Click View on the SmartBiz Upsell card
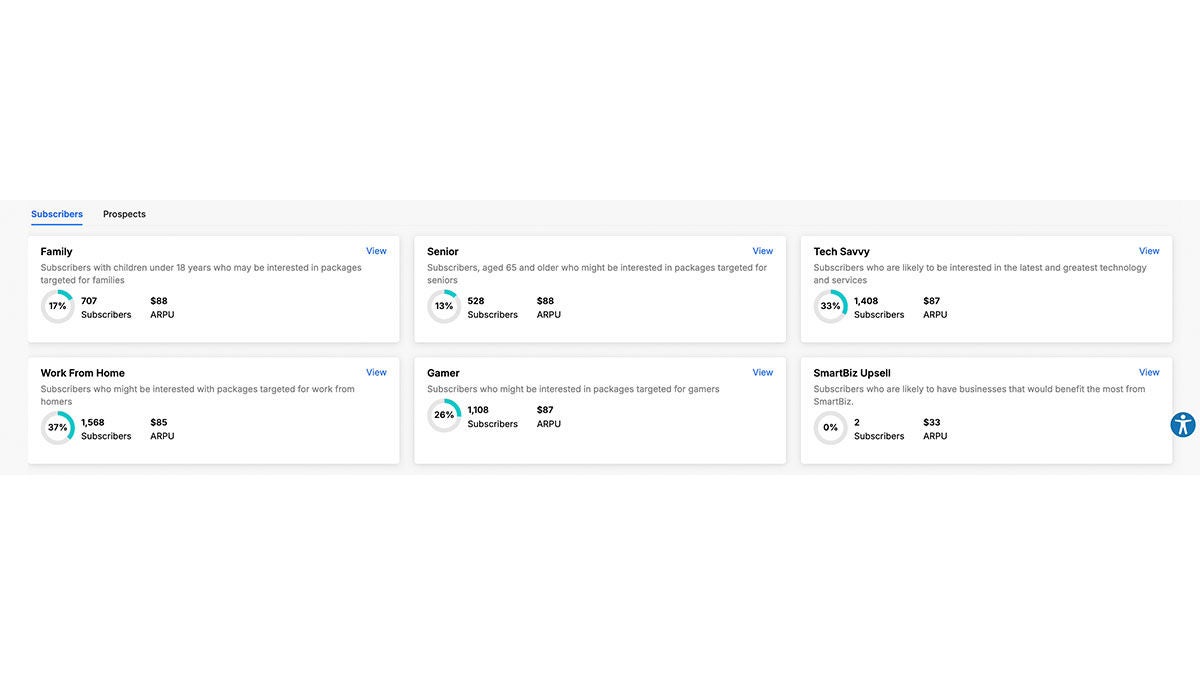 tap(1148, 372)
